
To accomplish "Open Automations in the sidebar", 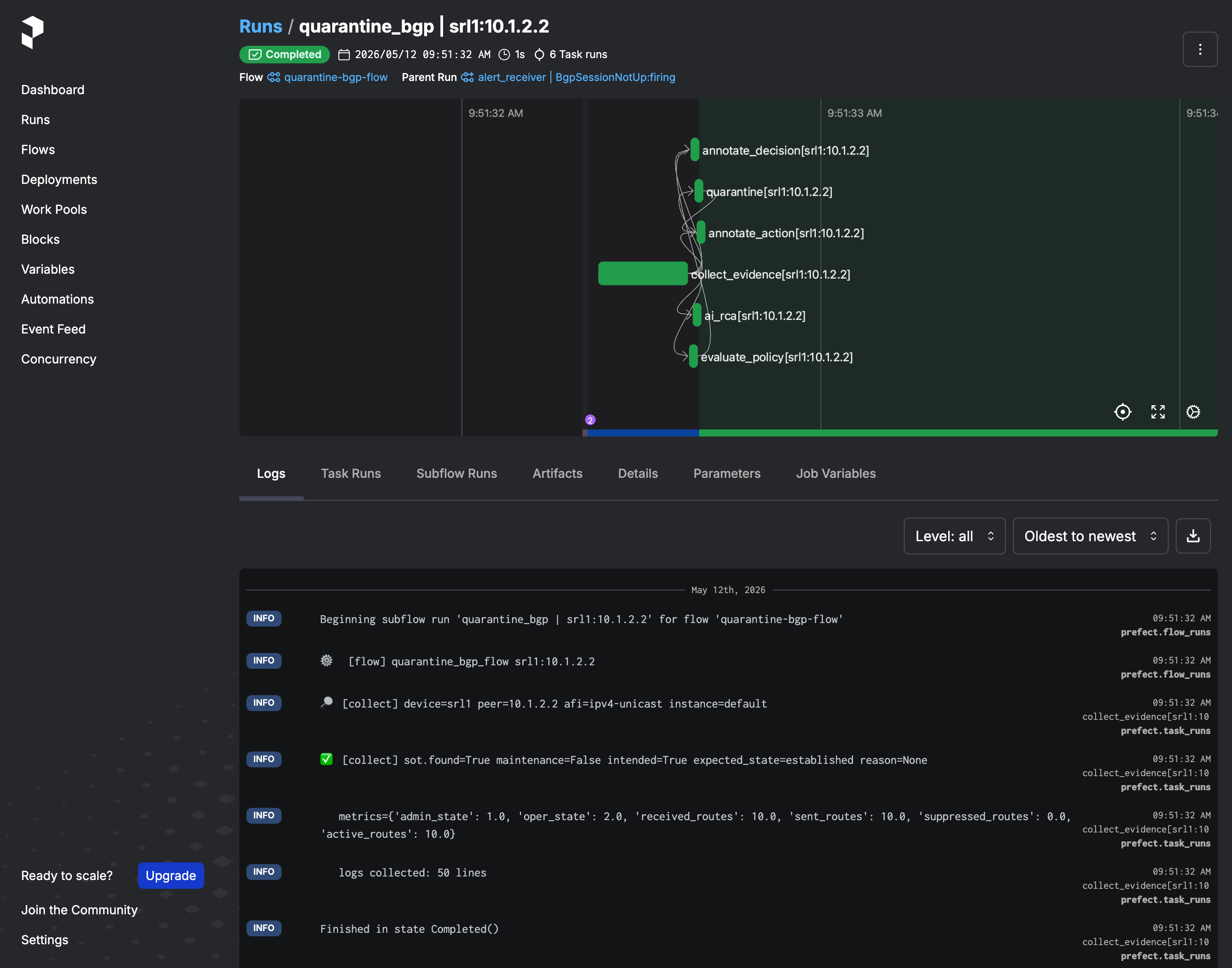I will click(x=57, y=299).
